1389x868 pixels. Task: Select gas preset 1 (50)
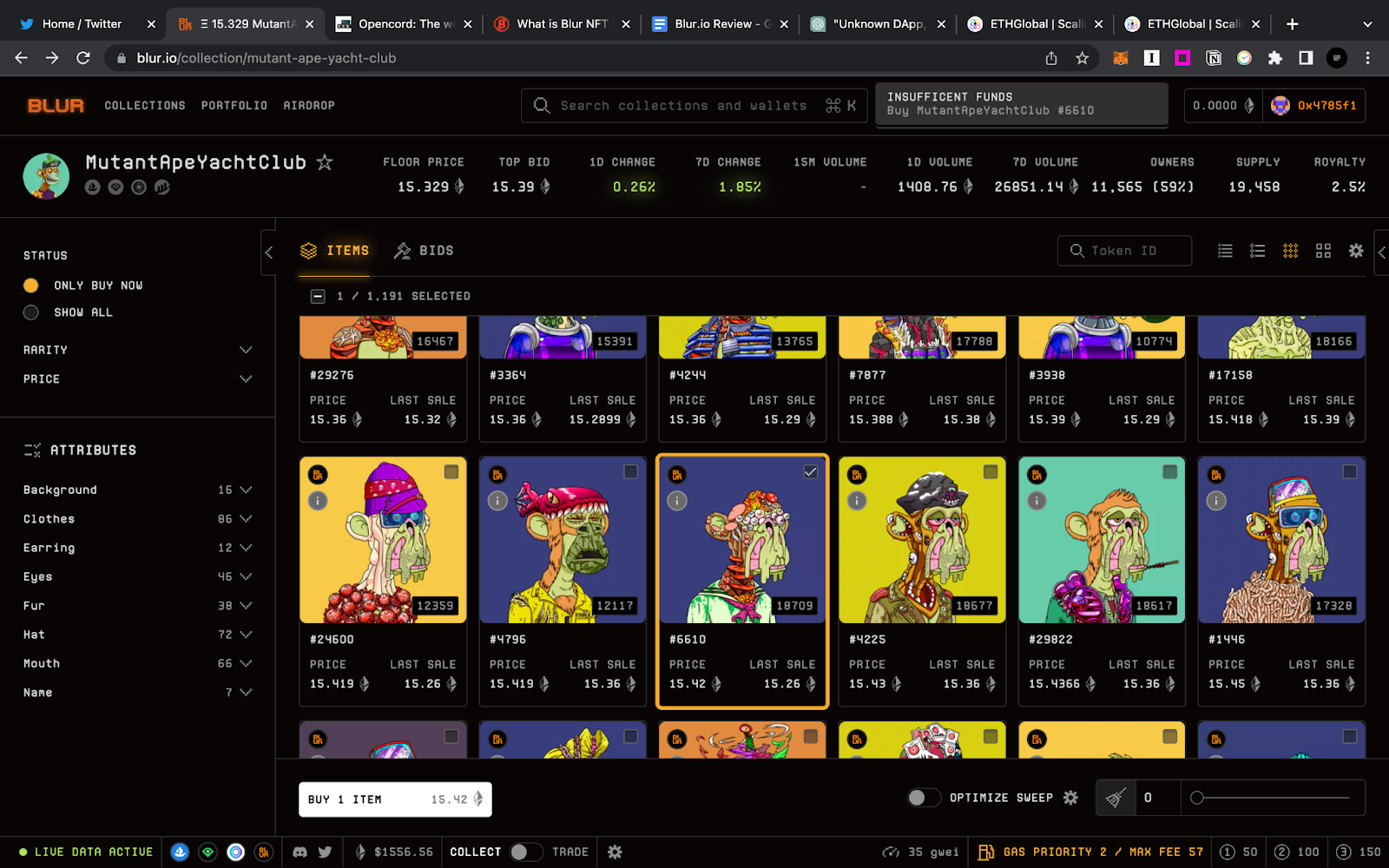point(1239,852)
